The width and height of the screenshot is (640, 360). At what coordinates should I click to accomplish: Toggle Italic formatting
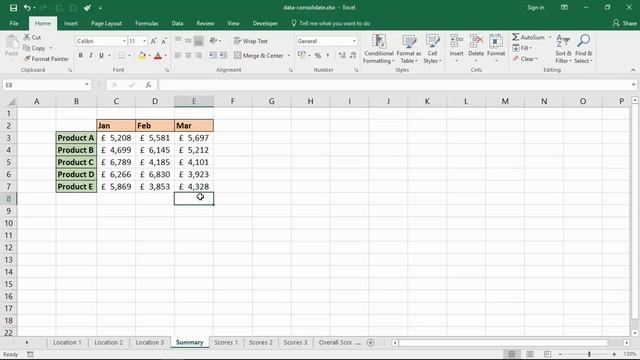(91, 55)
